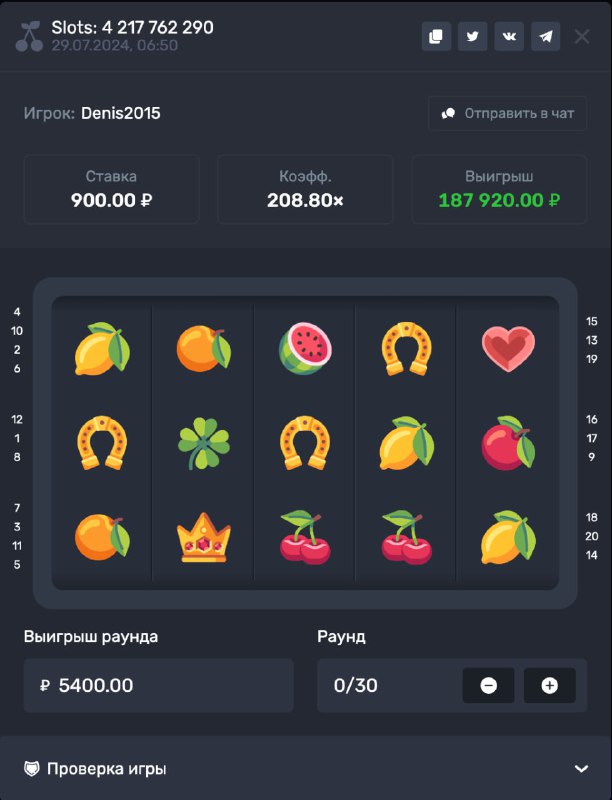Share result on VK
The image size is (612, 800).
[x=509, y=36]
